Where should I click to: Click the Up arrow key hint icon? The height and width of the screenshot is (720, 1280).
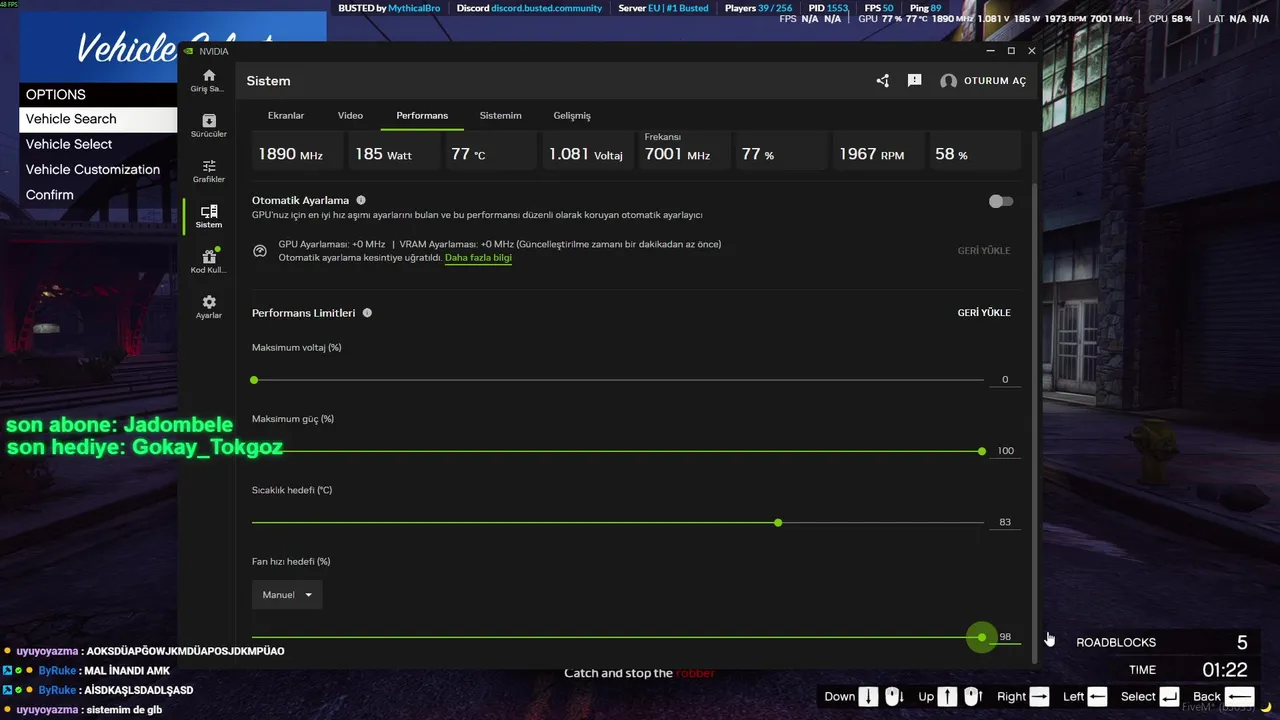pos(947,697)
